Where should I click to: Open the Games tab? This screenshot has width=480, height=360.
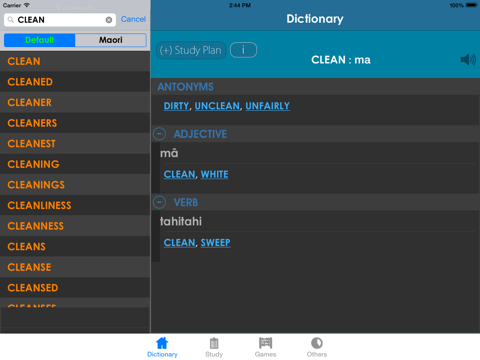(265, 347)
